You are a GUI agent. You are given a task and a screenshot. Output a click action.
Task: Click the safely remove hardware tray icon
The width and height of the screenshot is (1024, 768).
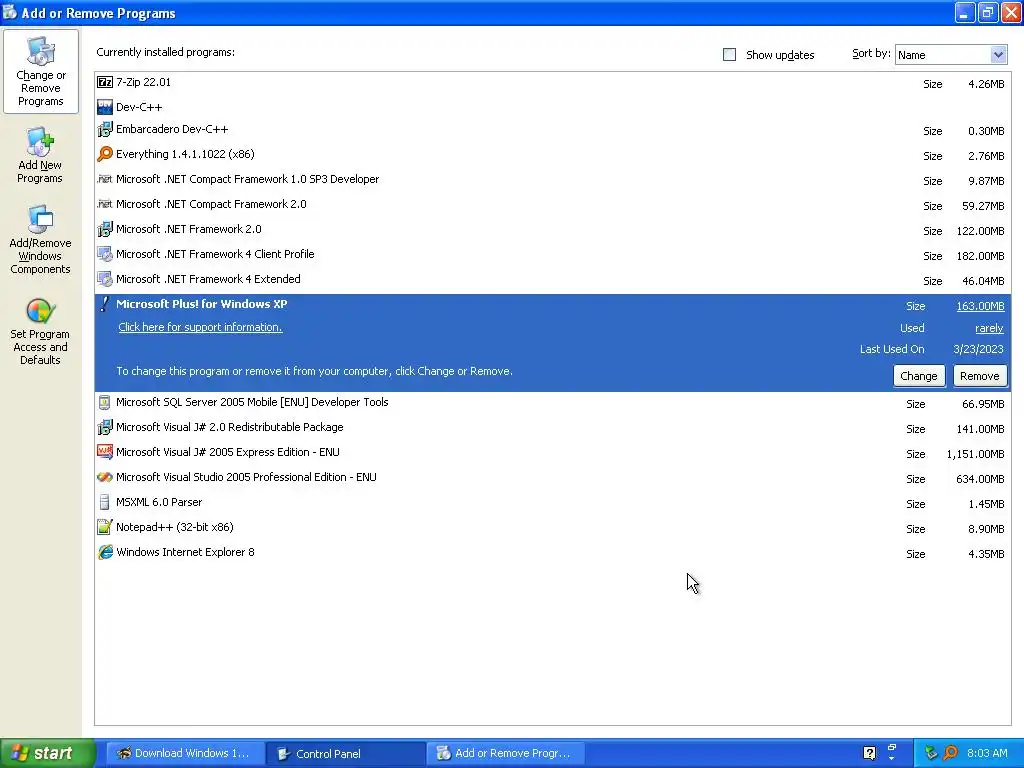[x=931, y=753]
